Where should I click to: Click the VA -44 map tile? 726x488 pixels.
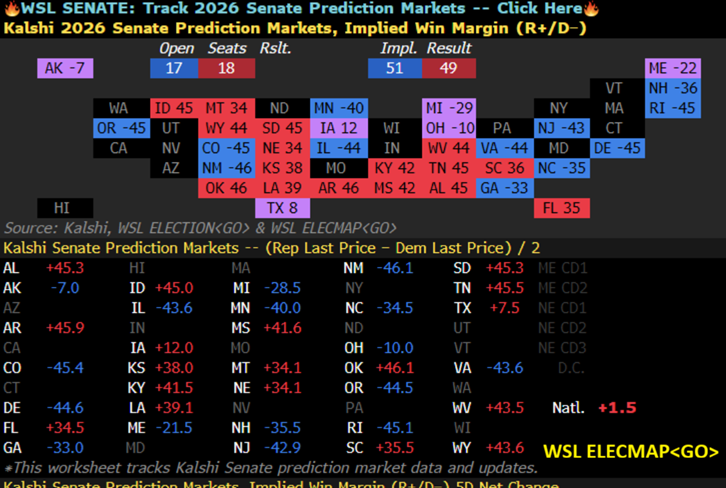[x=505, y=148]
